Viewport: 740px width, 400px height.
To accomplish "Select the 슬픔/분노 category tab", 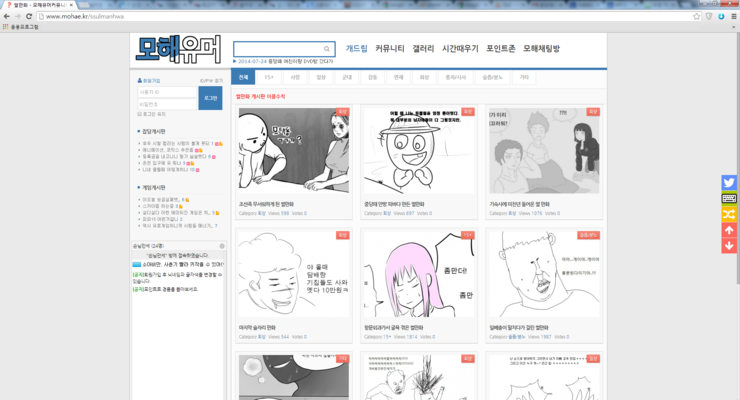I will pos(492,77).
